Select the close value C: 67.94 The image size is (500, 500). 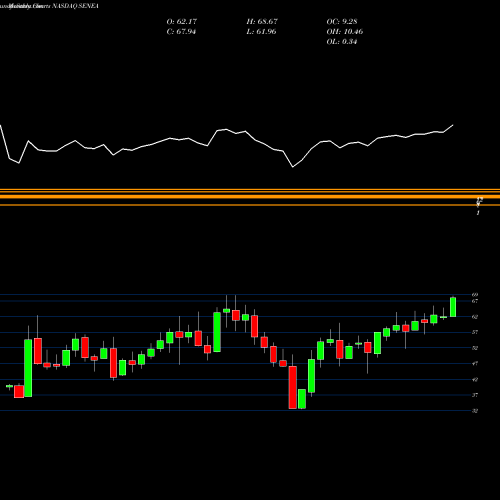pos(181,32)
